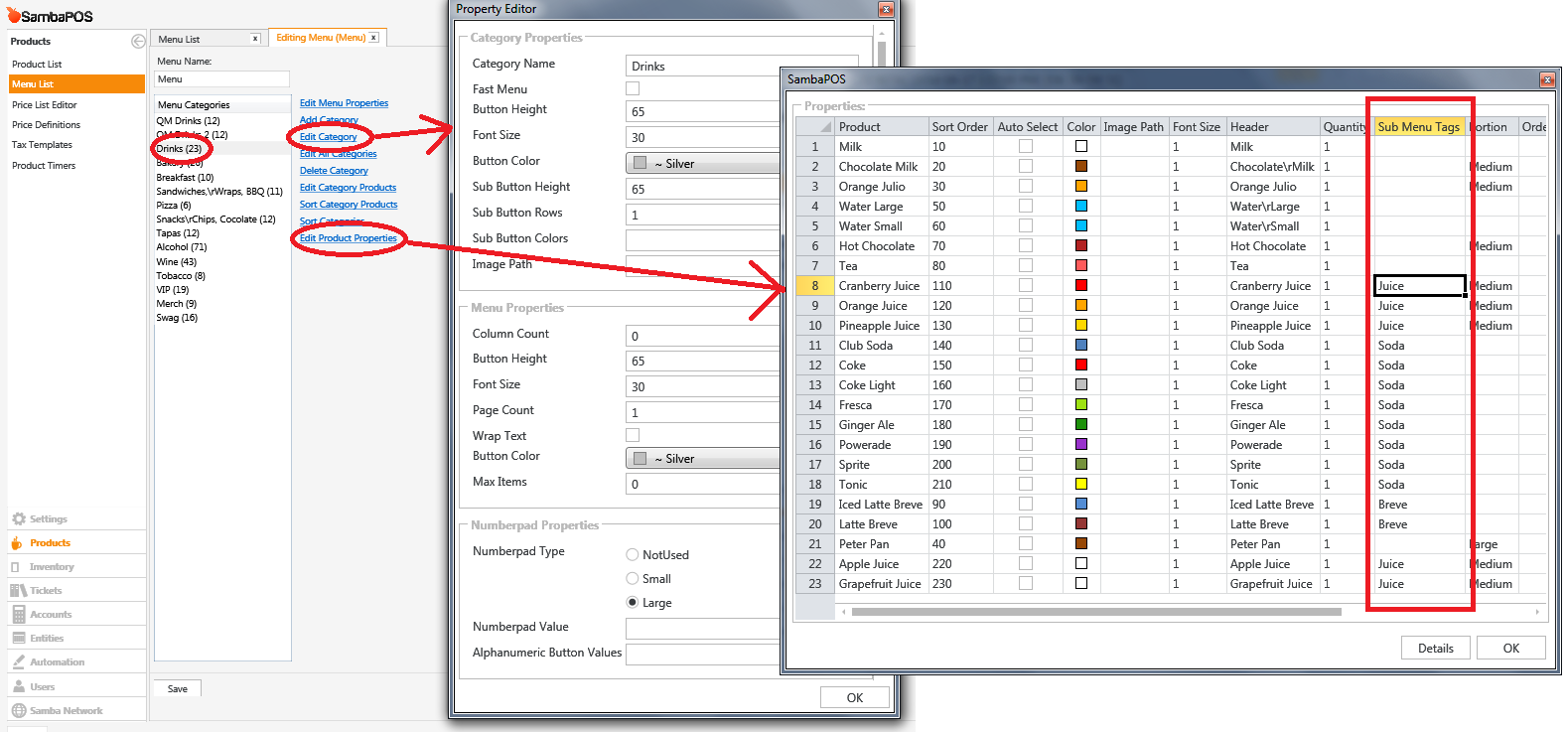Click OK in Property Editor
Screen dimensions: 1568x732
(854, 697)
